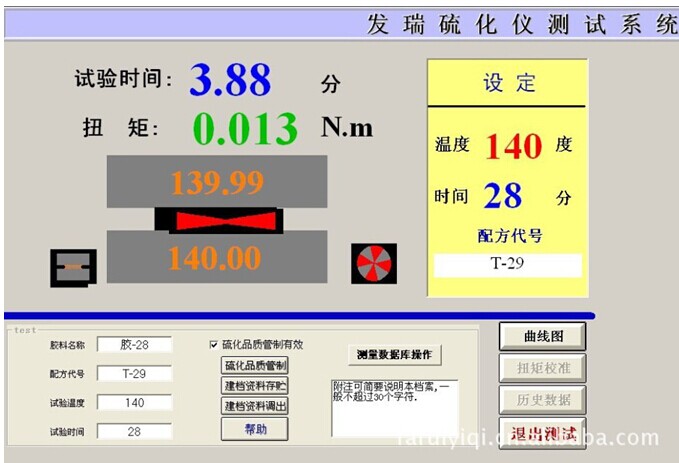Click 建档资料存贮 to save record

click(254, 385)
